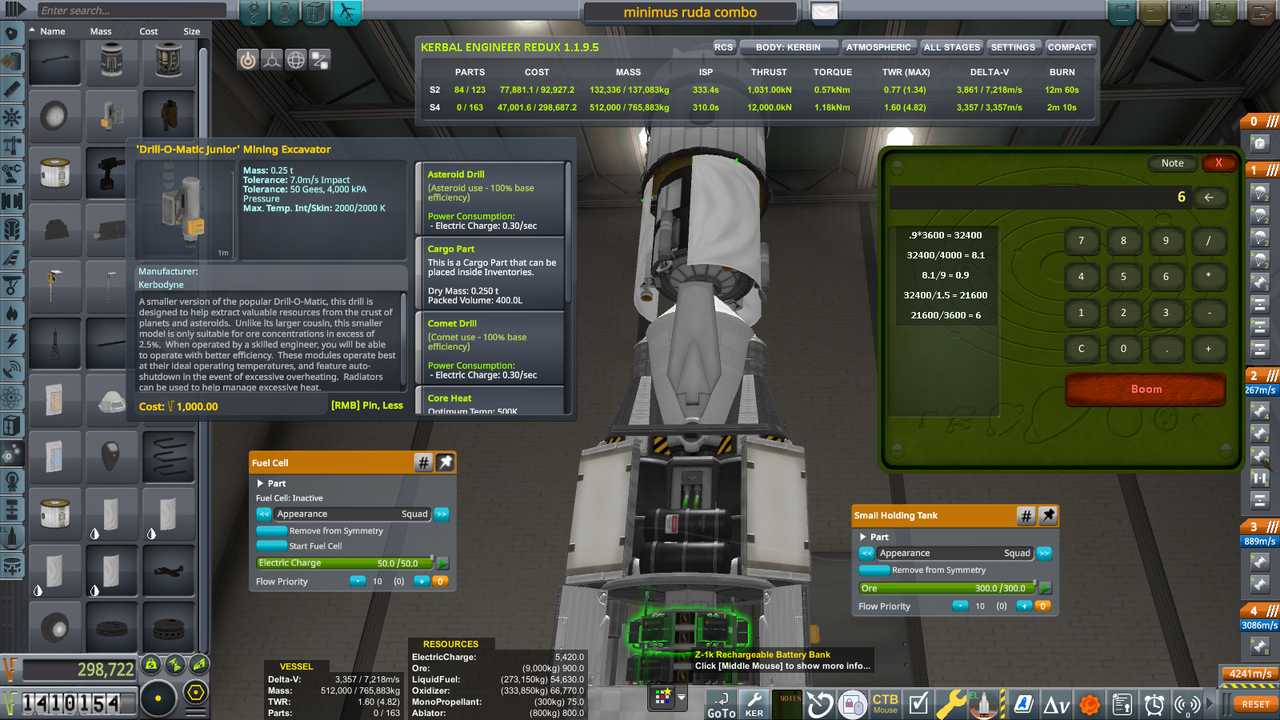Screen dimensions: 1280x720
Task: Click the CTB Mouse toolbar button
Action: (x=885, y=704)
